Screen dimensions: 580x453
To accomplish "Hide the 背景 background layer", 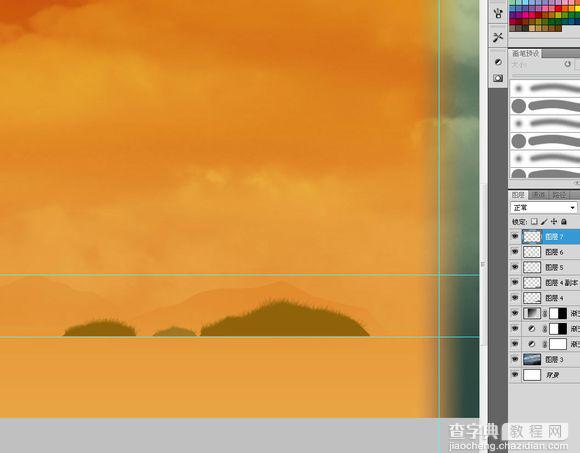I will tap(515, 375).
